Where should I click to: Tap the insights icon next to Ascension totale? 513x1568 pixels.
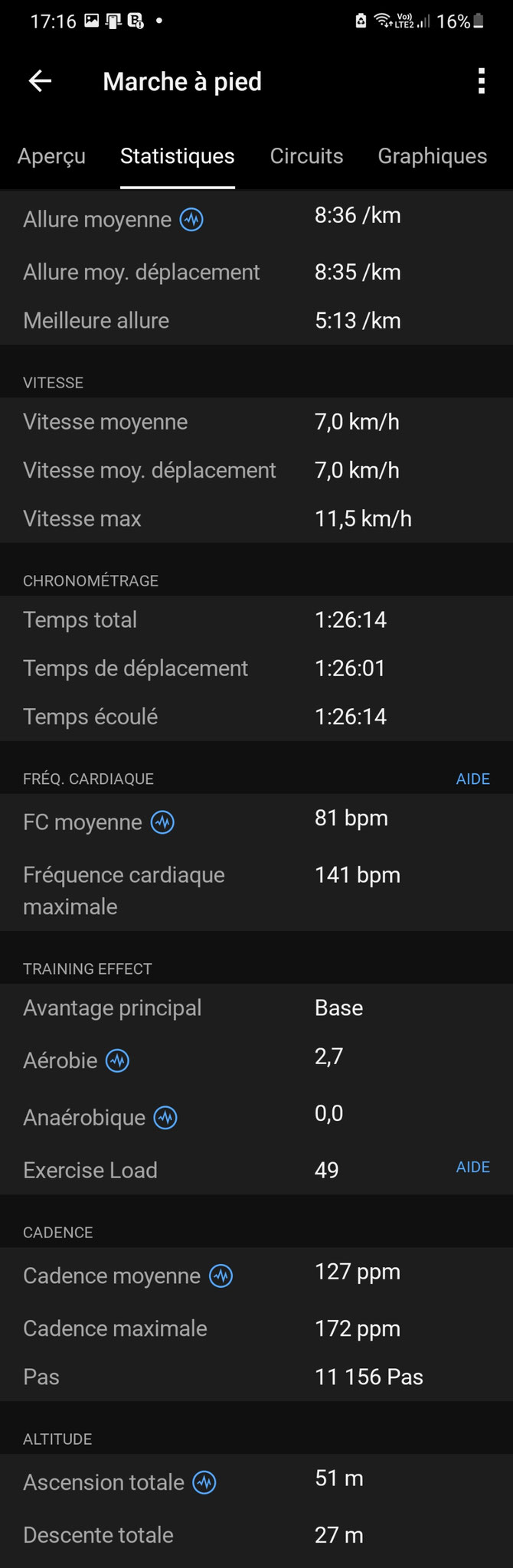[x=204, y=1483]
